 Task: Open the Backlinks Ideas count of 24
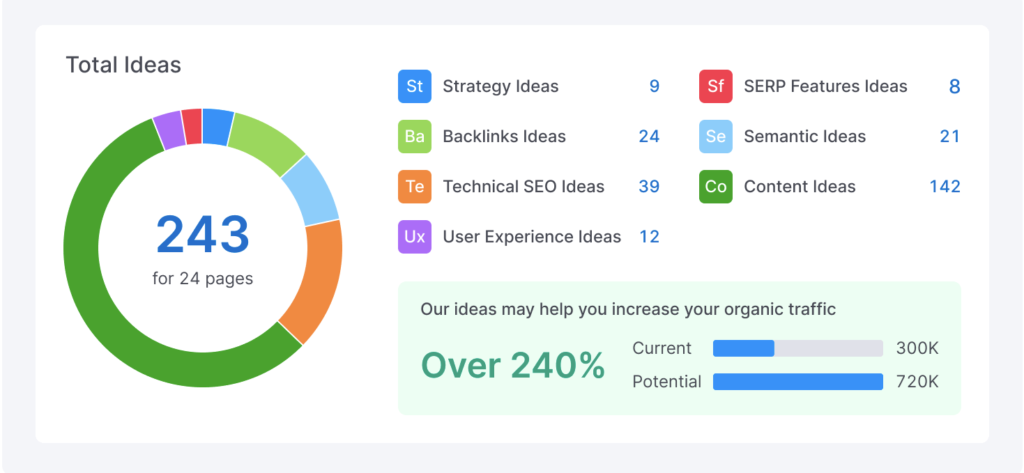pyautogui.click(x=649, y=137)
